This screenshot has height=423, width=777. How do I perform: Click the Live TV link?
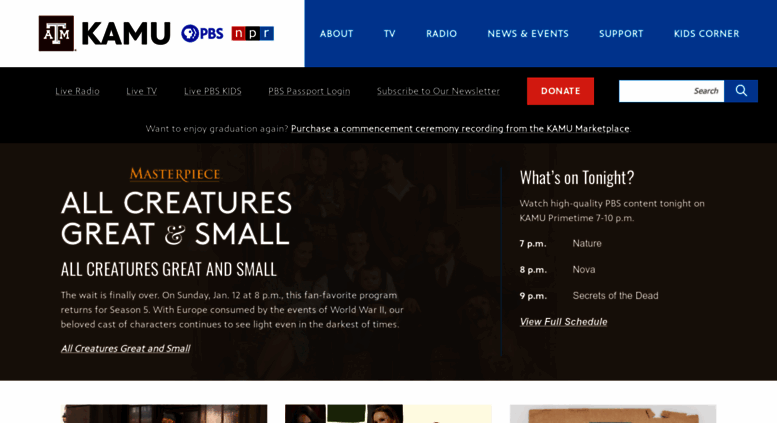(x=141, y=91)
